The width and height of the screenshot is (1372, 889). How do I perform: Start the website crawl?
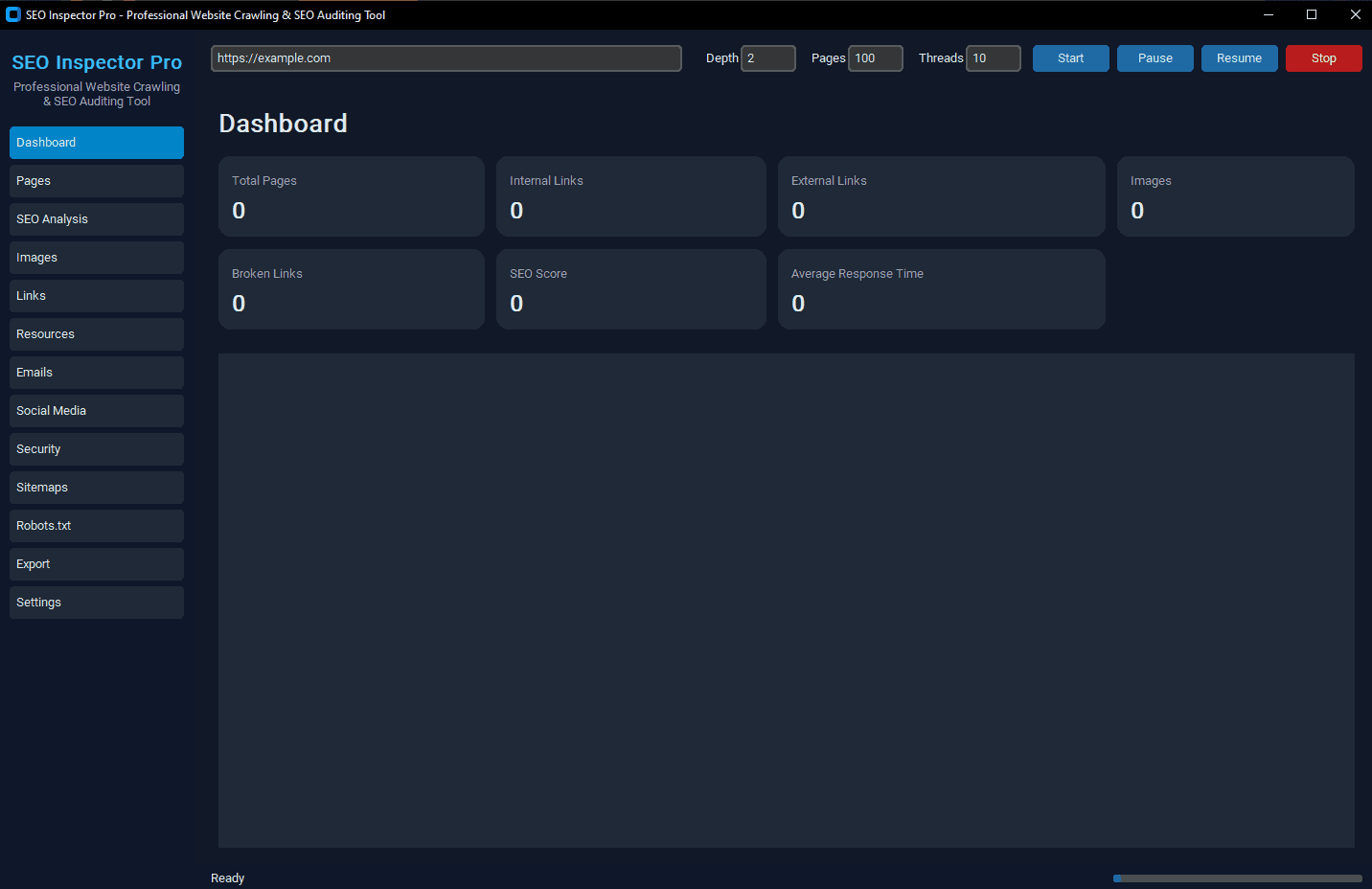[x=1070, y=58]
